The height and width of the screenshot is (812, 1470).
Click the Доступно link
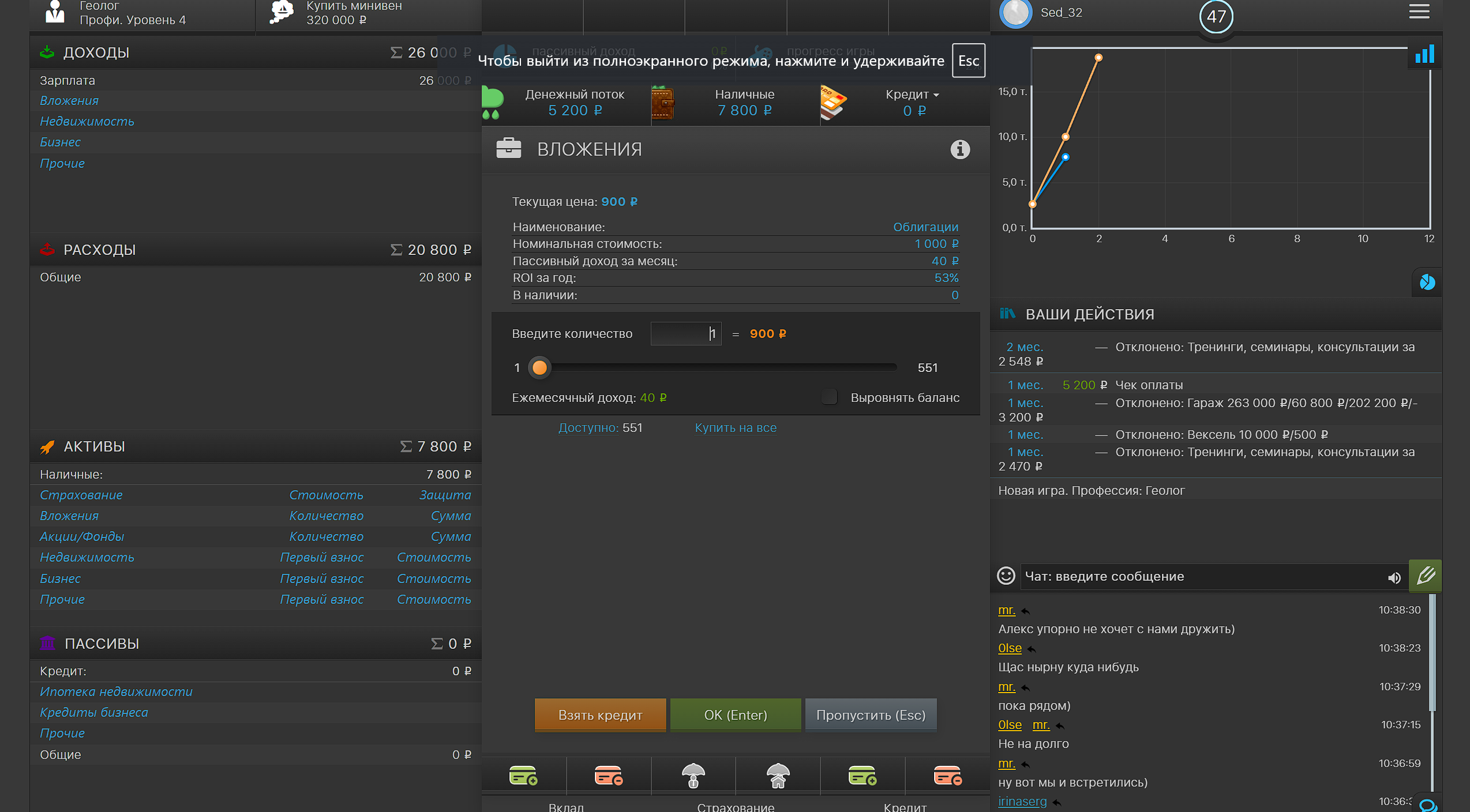tap(588, 428)
